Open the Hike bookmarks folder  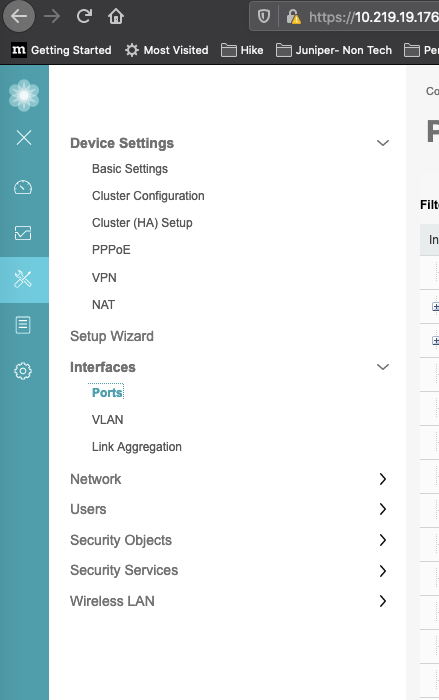point(242,50)
